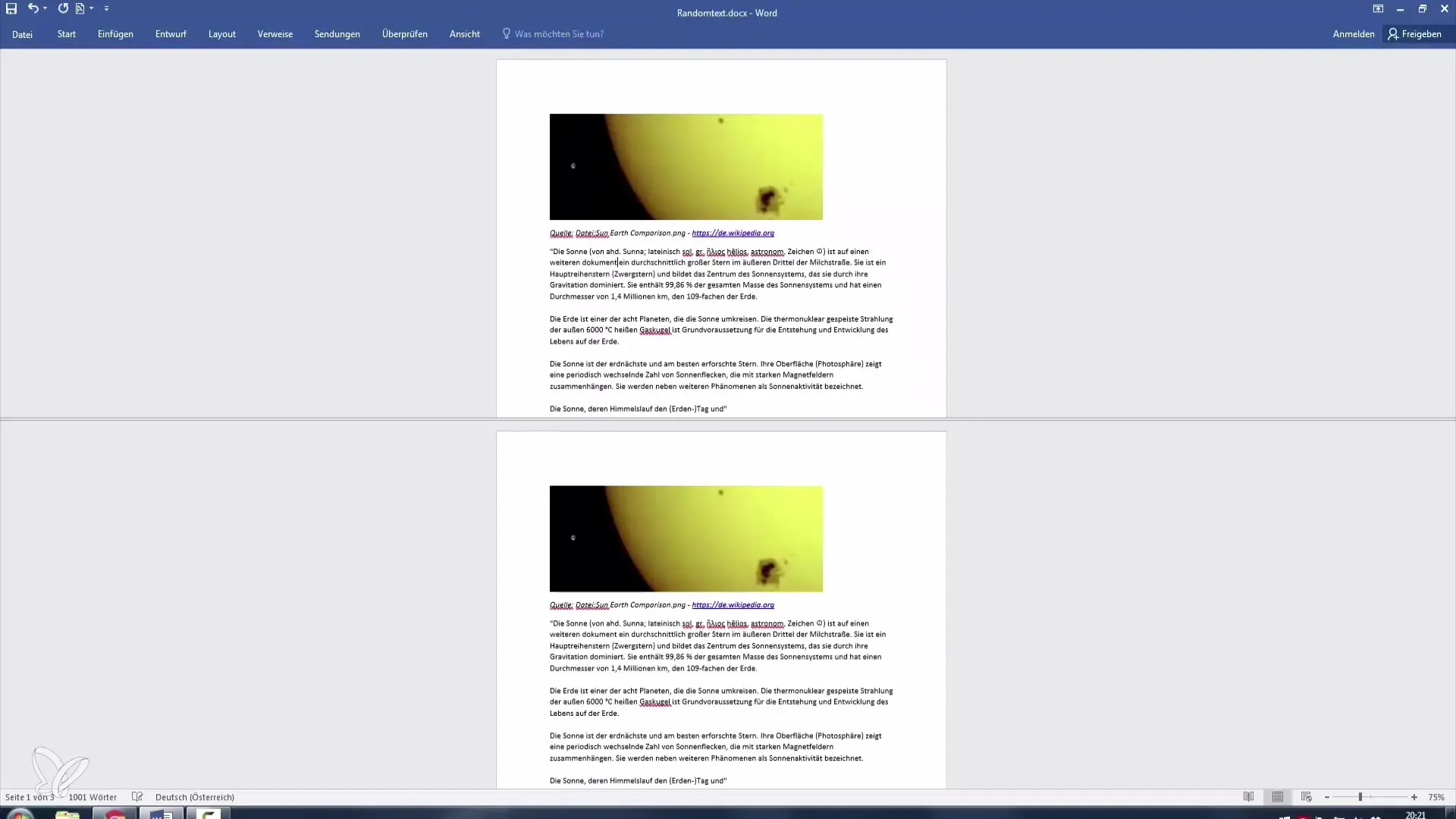Screen dimensions: 1456x819
Task: Switch to the Einfügen tab
Action: point(115,34)
